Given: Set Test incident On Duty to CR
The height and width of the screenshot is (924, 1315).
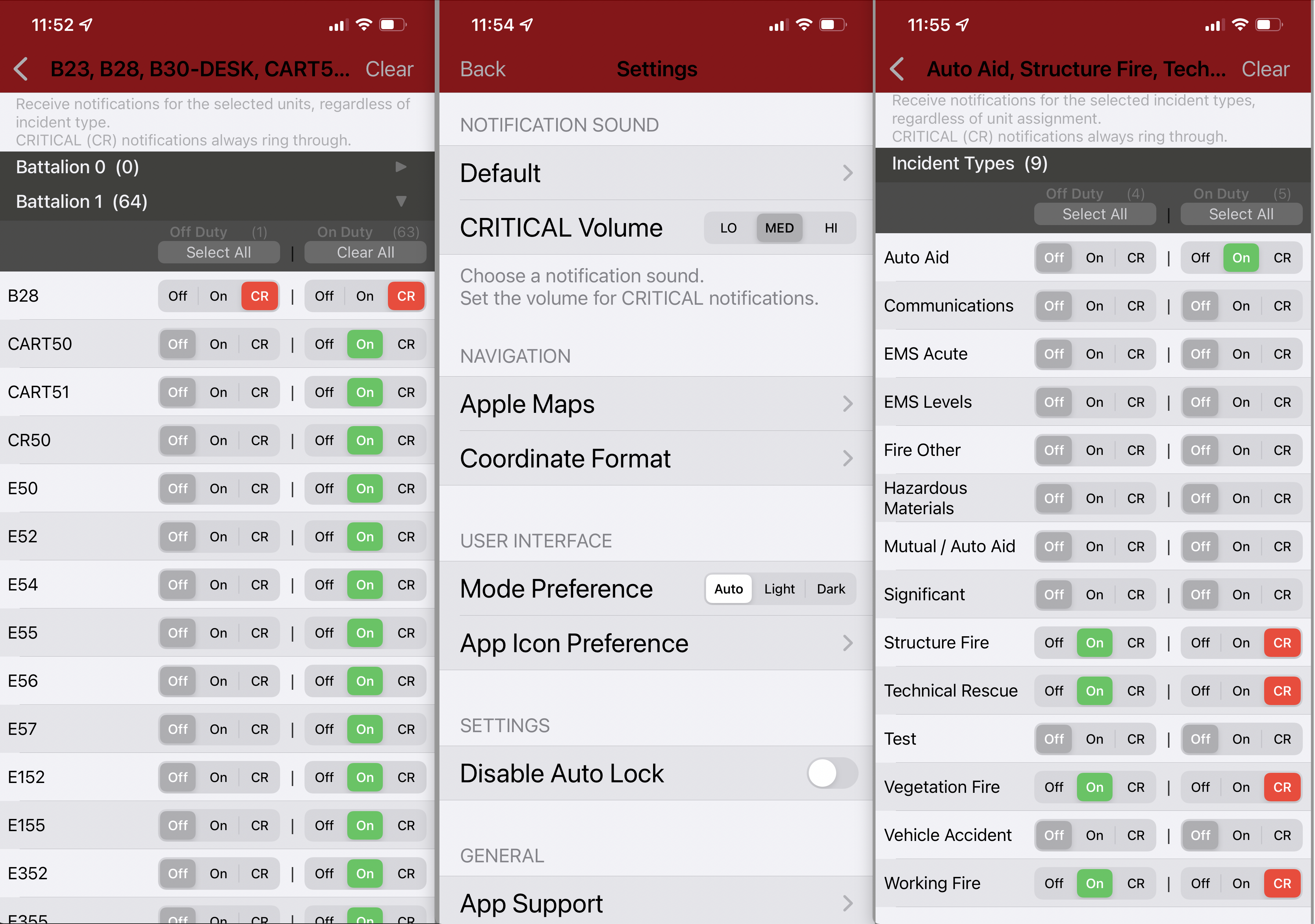Looking at the screenshot, I should (x=1282, y=739).
